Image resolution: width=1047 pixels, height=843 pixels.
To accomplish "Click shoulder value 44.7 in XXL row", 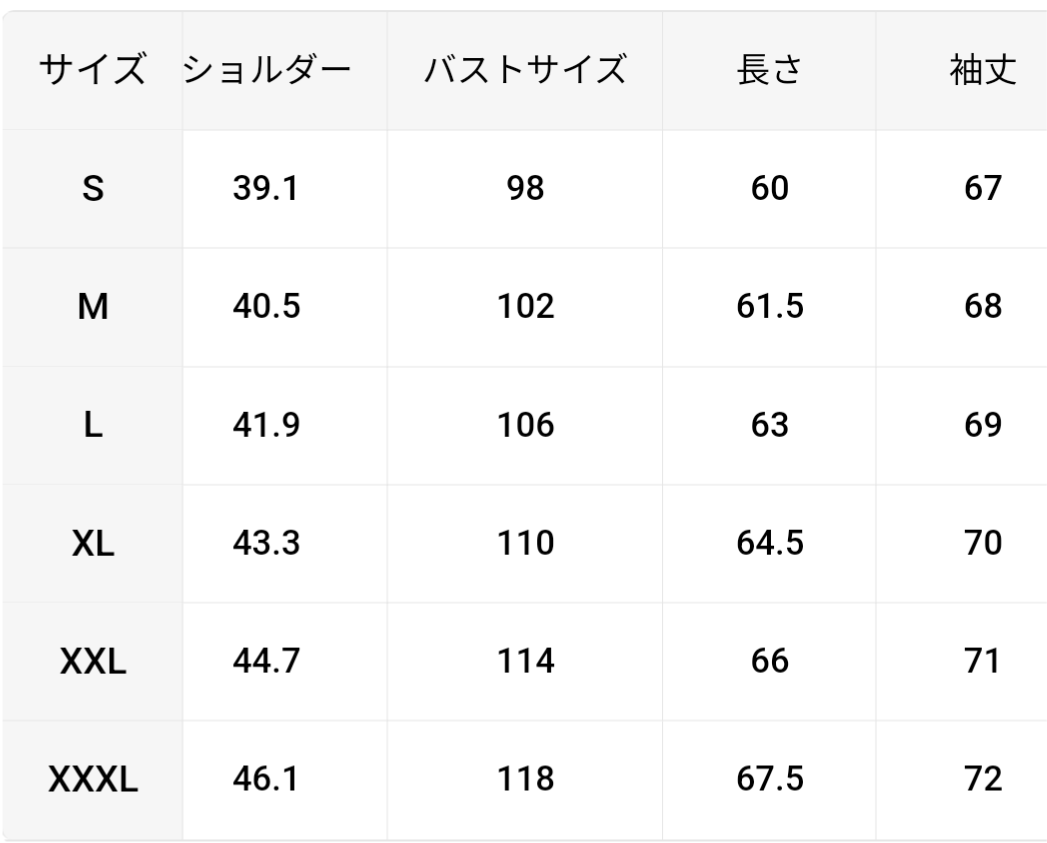I will (x=266, y=661).
